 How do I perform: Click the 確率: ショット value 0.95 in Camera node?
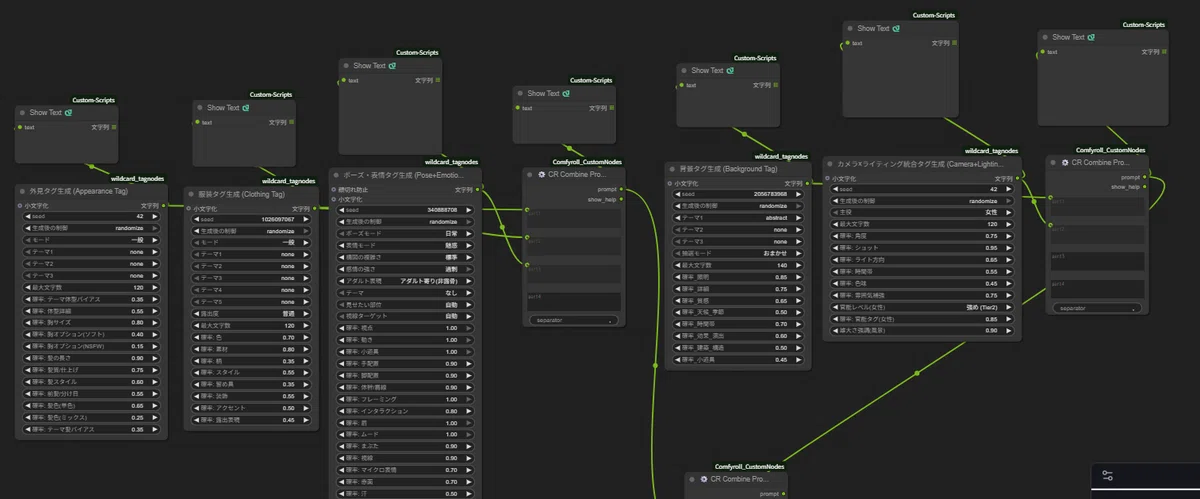(992, 247)
